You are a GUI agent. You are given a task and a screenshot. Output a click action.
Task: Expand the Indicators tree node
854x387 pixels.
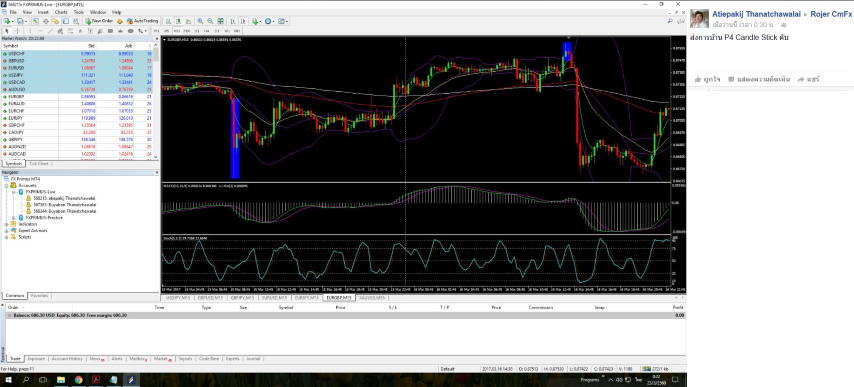[x=7, y=224]
